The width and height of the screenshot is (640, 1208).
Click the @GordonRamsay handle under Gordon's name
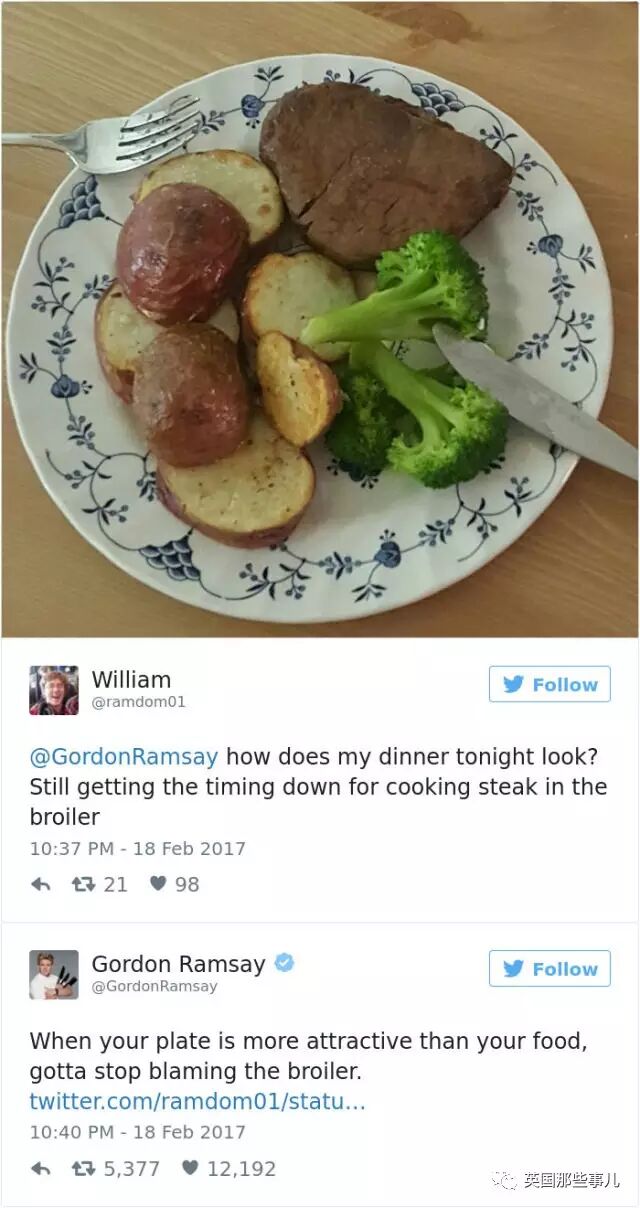[154, 986]
